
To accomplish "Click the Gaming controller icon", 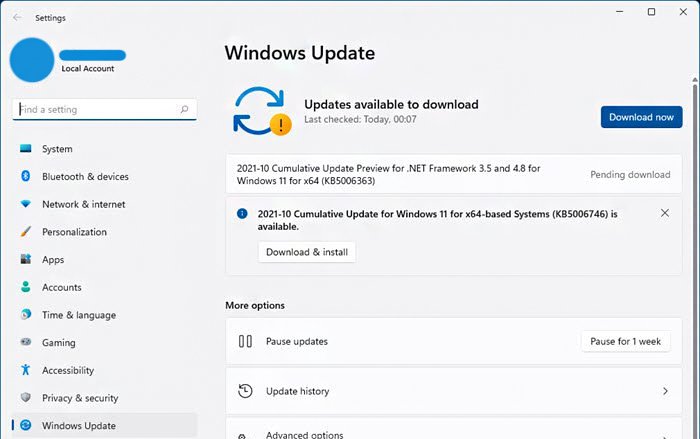I will pos(25,342).
